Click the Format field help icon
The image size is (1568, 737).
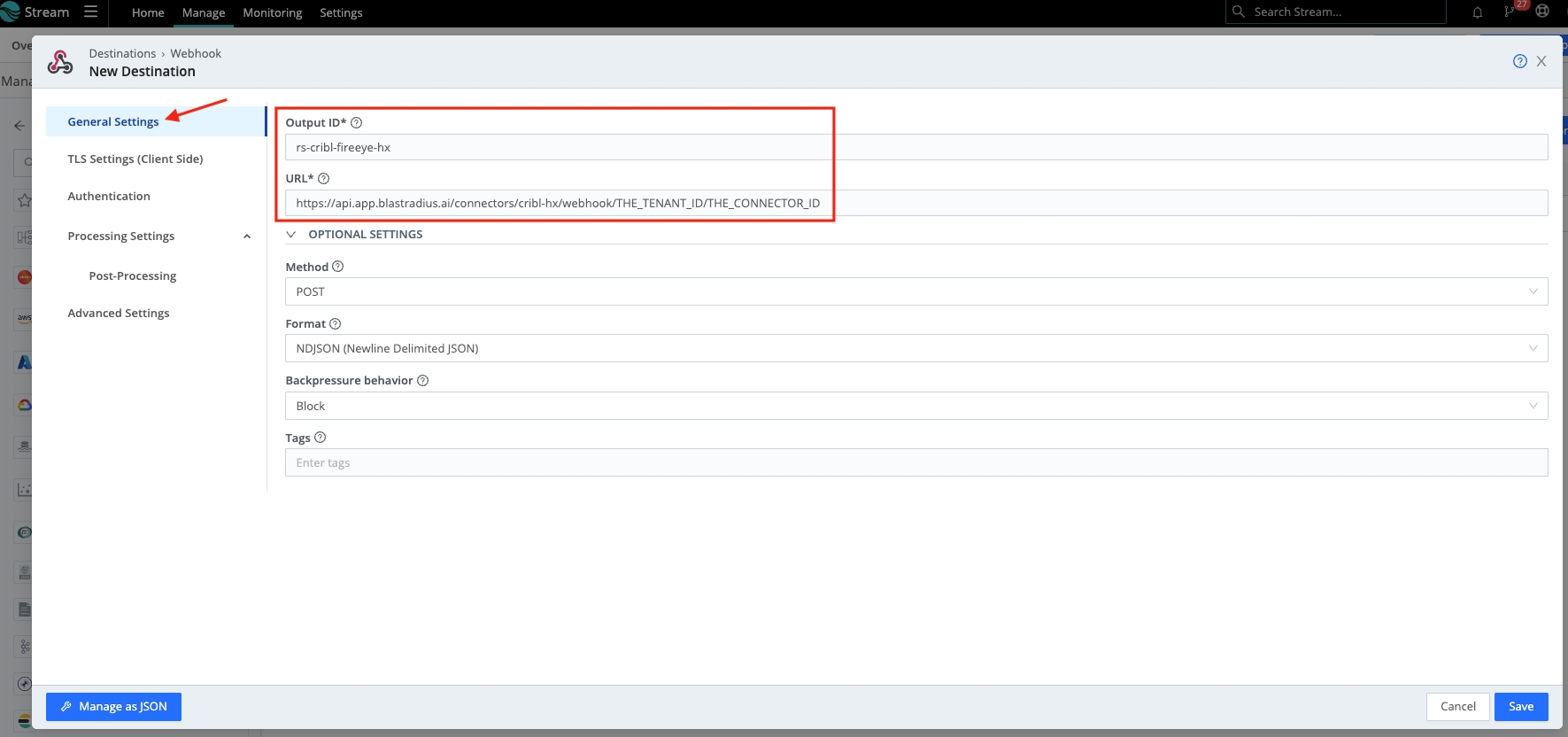click(336, 324)
